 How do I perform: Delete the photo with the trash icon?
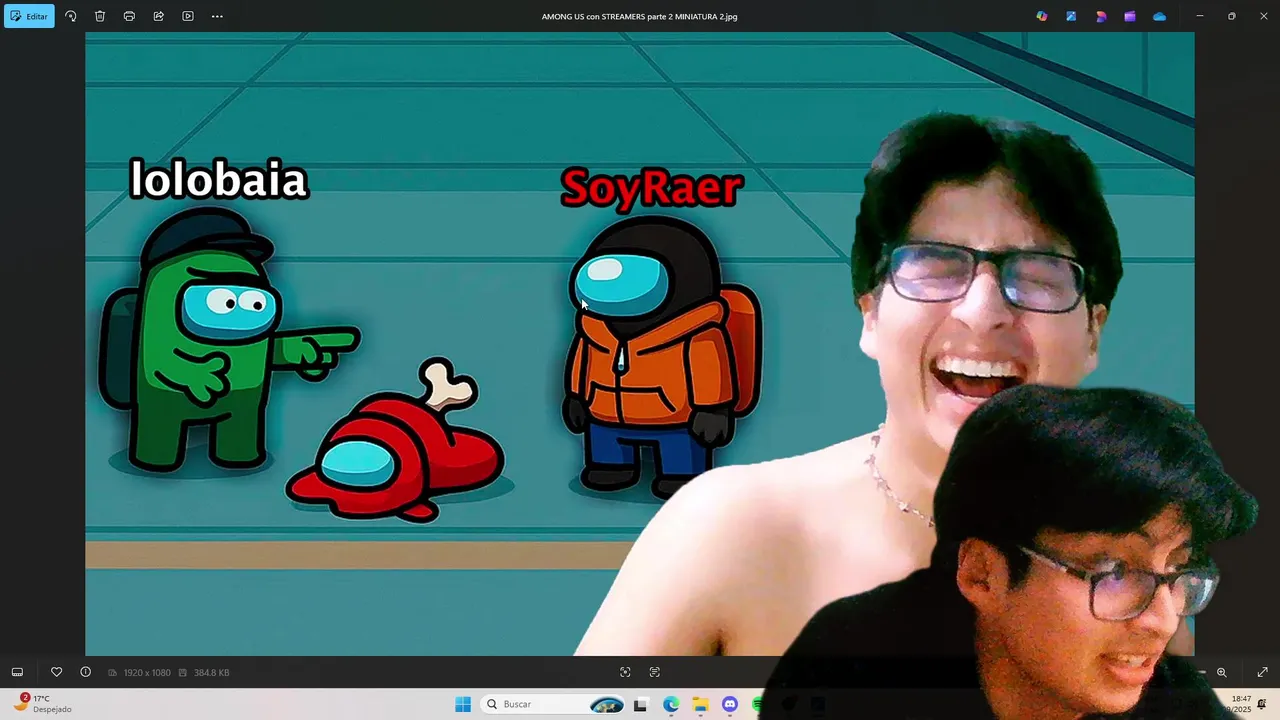[100, 16]
